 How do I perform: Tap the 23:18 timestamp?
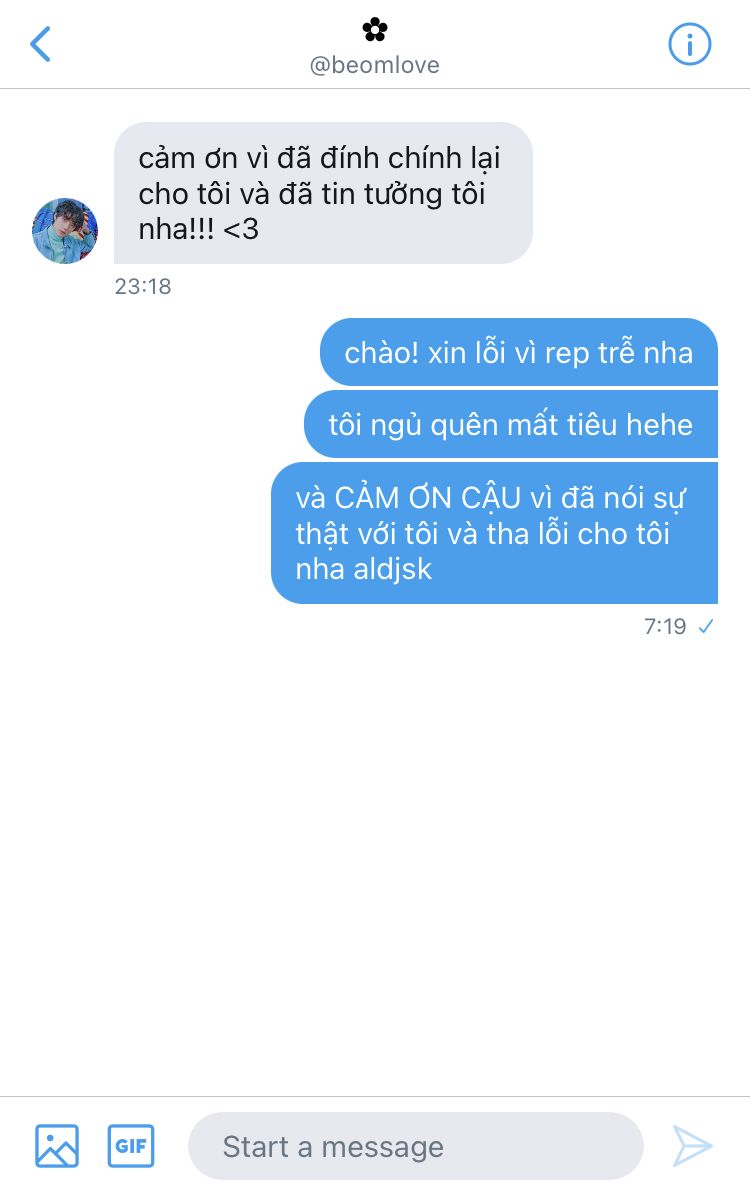(x=143, y=287)
